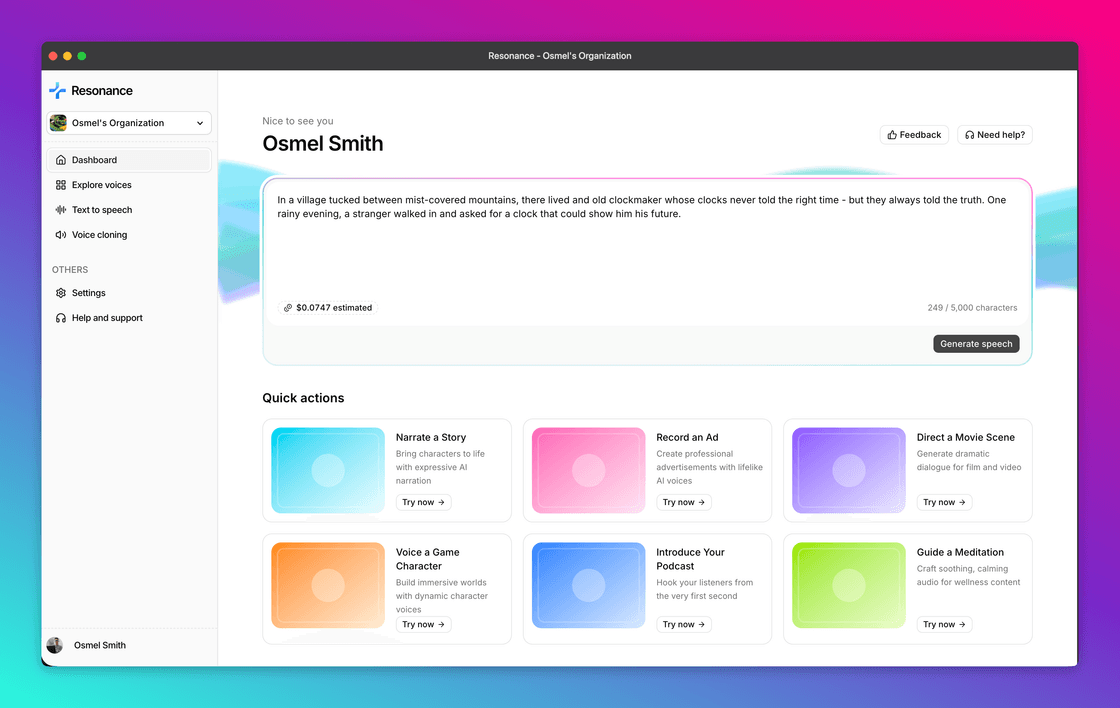Click Try now under Record an Ad

pos(684,502)
